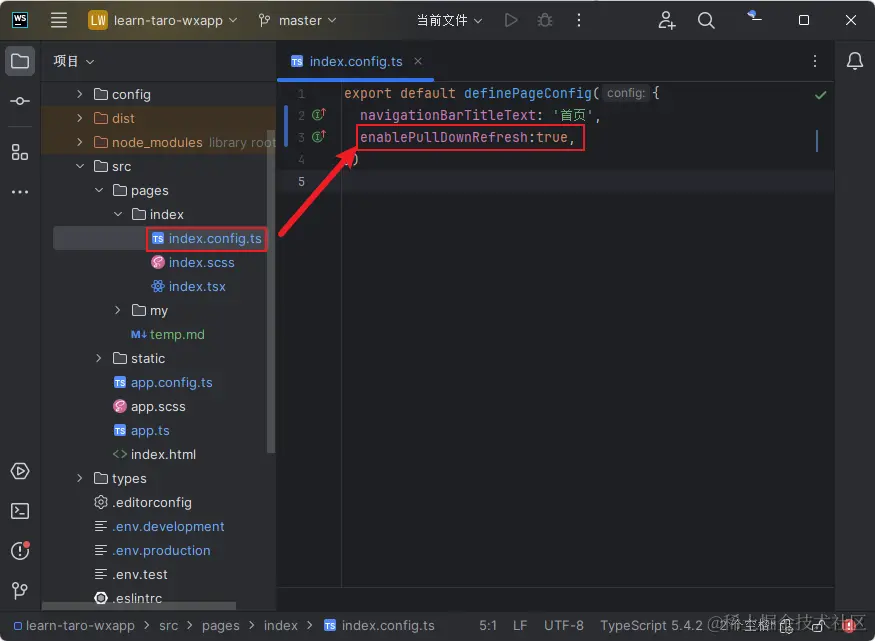Viewport: 875px width, 641px height.
Task: Select .env.production file
Action: [153, 550]
